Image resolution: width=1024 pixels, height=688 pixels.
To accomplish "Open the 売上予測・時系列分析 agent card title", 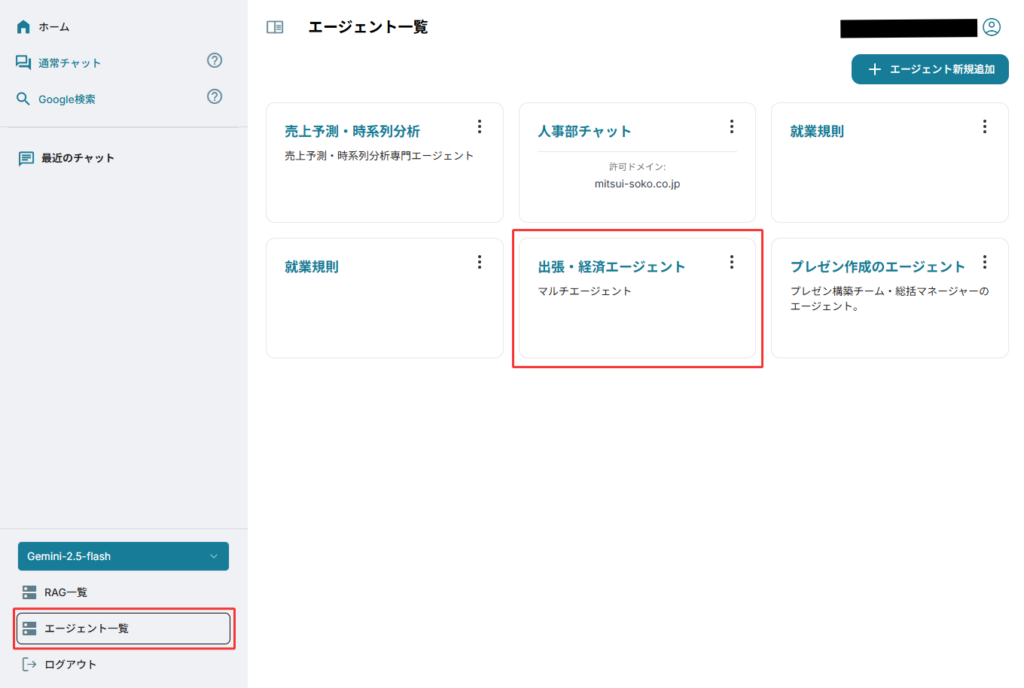I will point(352,131).
